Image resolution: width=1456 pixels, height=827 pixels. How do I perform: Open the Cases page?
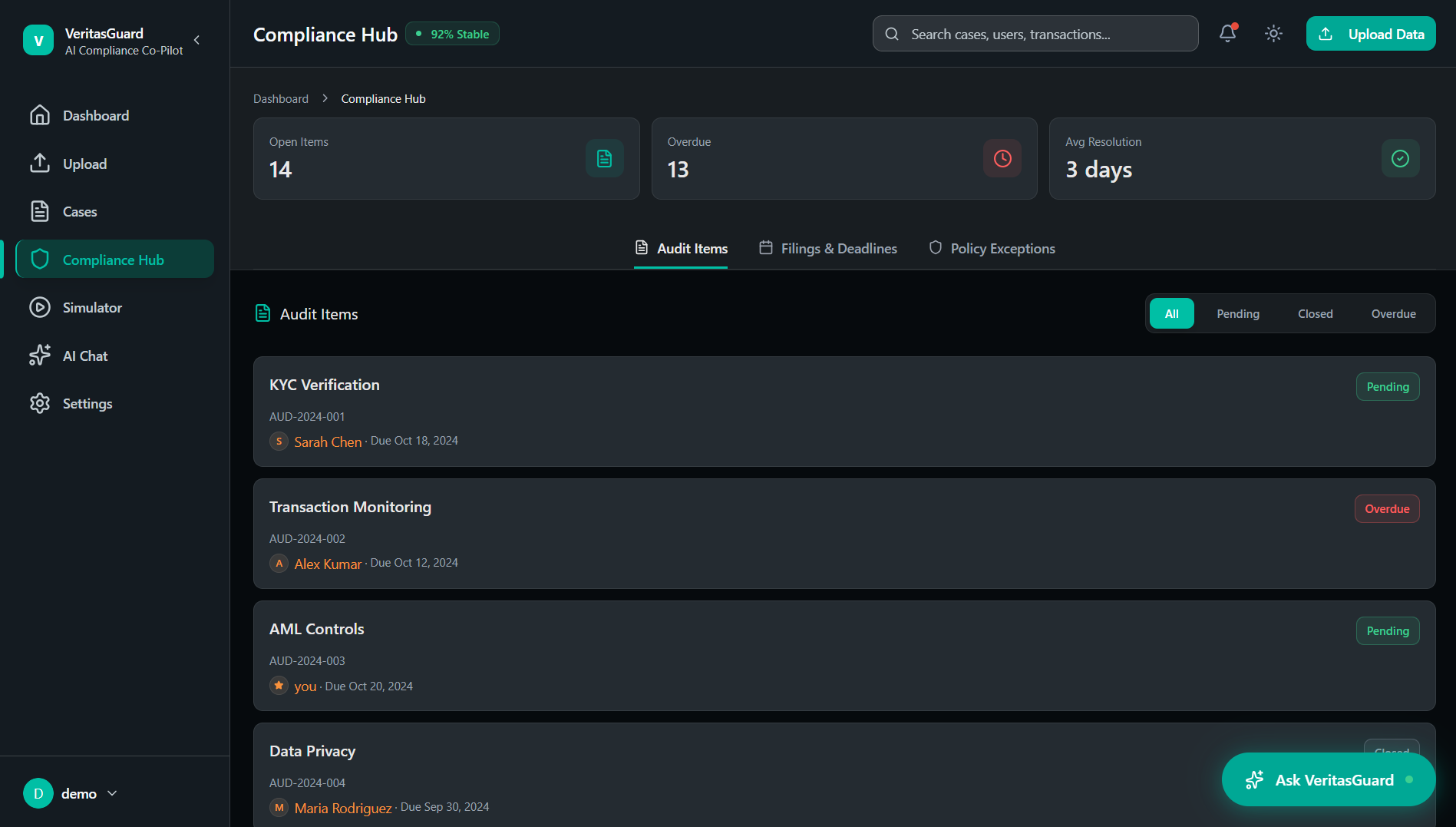[114, 211]
